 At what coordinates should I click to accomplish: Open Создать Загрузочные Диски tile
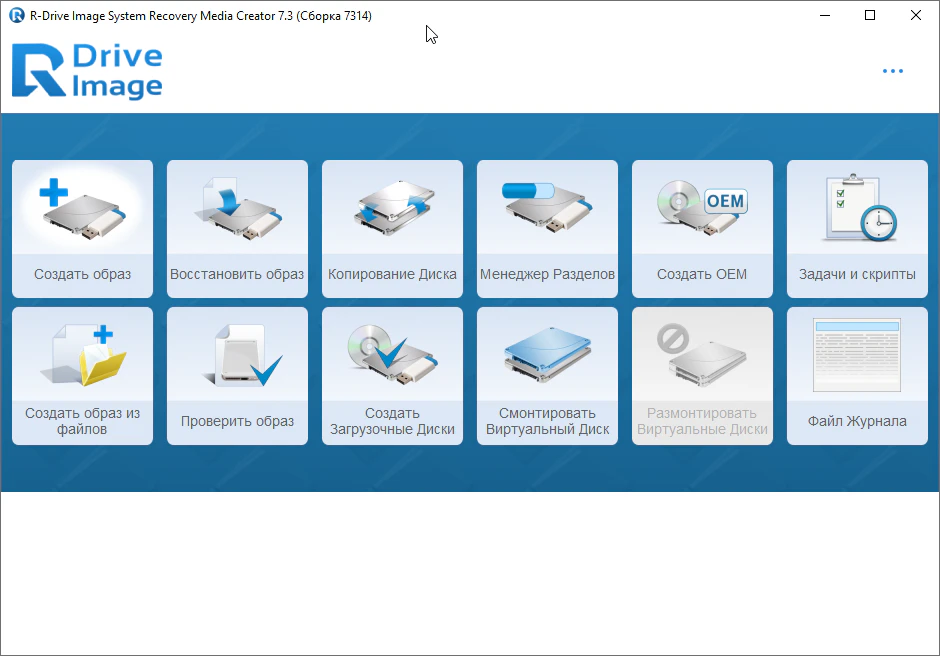[392, 375]
